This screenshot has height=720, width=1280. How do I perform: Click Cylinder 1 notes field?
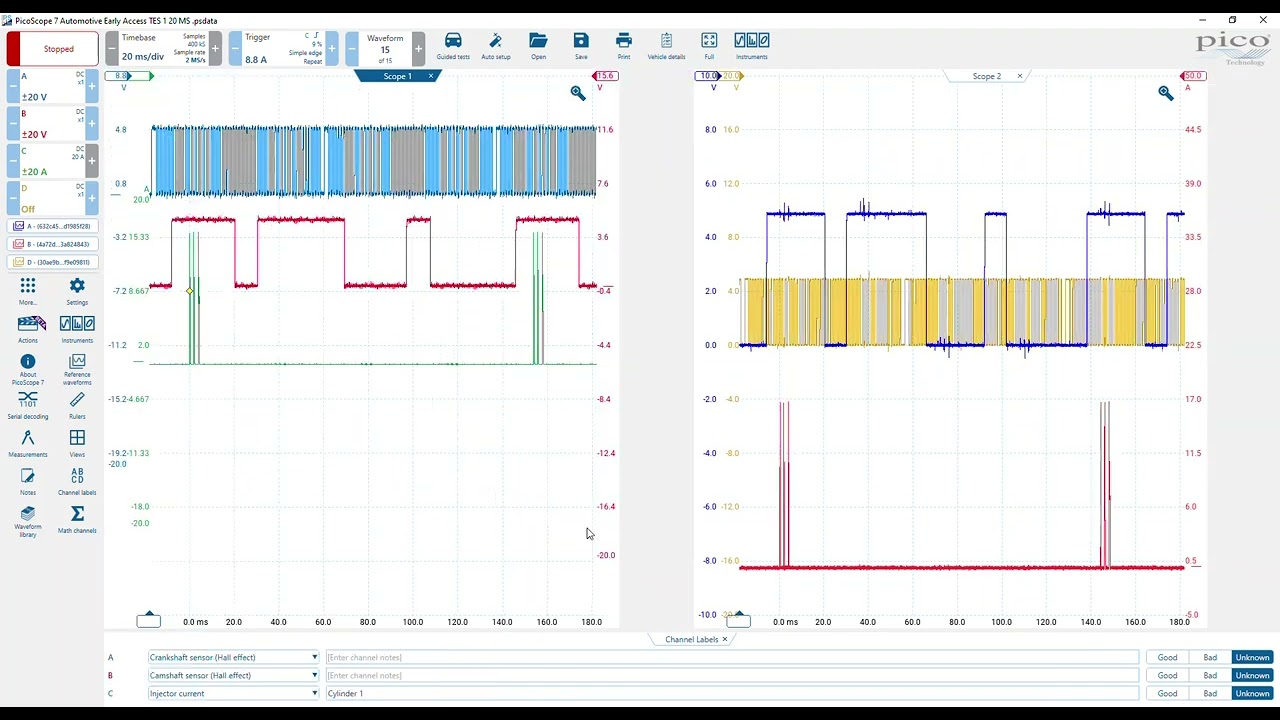(732, 693)
